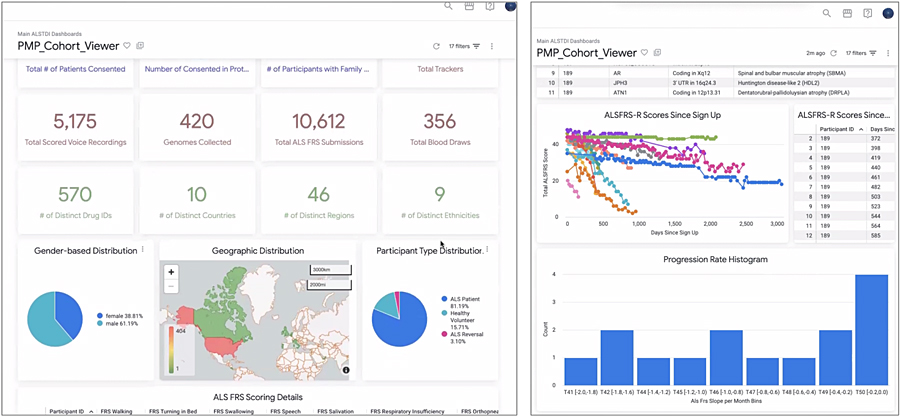
Task: Select Days Since column header in right table
Action: click(881, 129)
